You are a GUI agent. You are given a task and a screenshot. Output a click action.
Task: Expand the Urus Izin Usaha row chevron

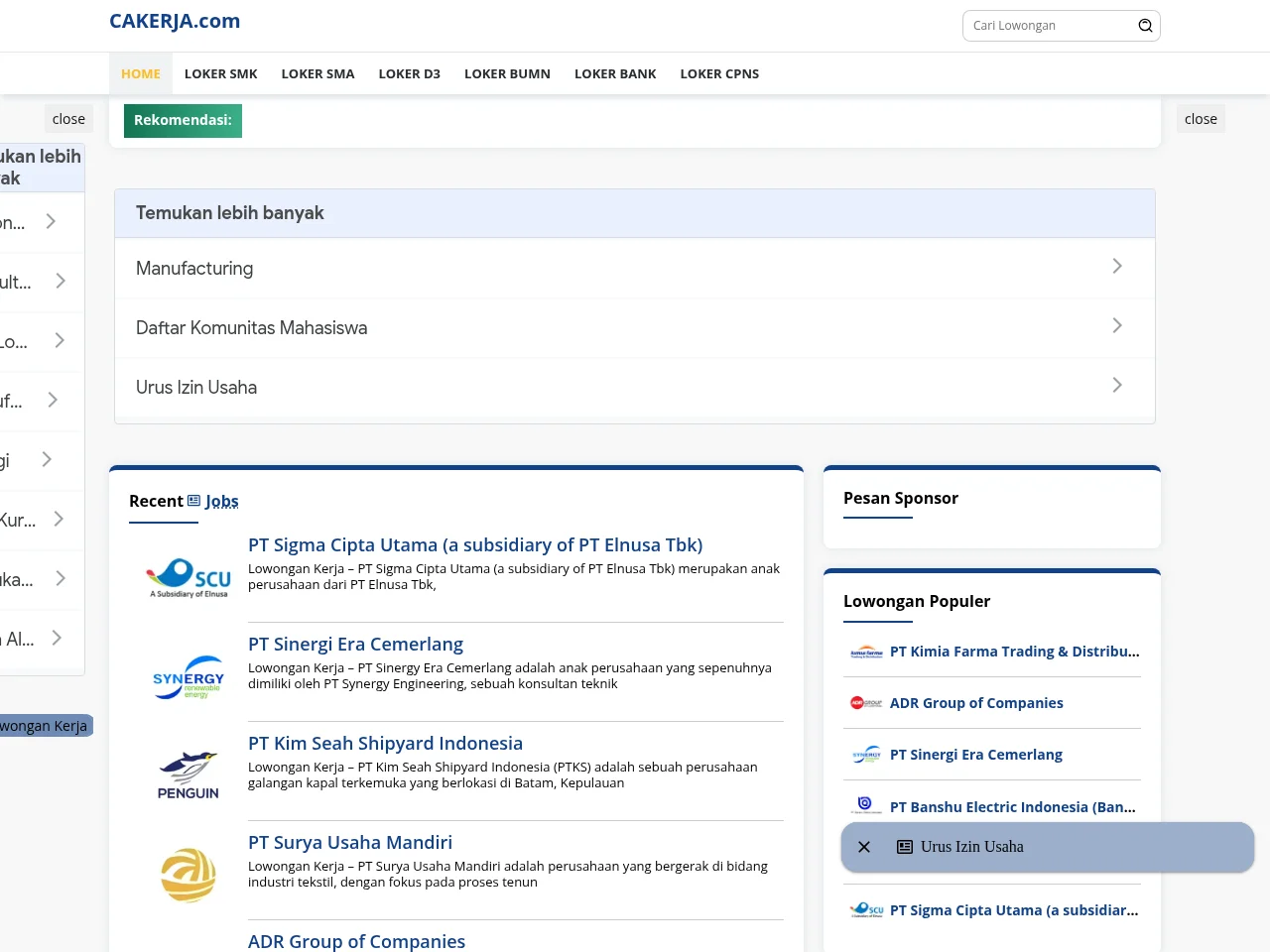[1117, 385]
